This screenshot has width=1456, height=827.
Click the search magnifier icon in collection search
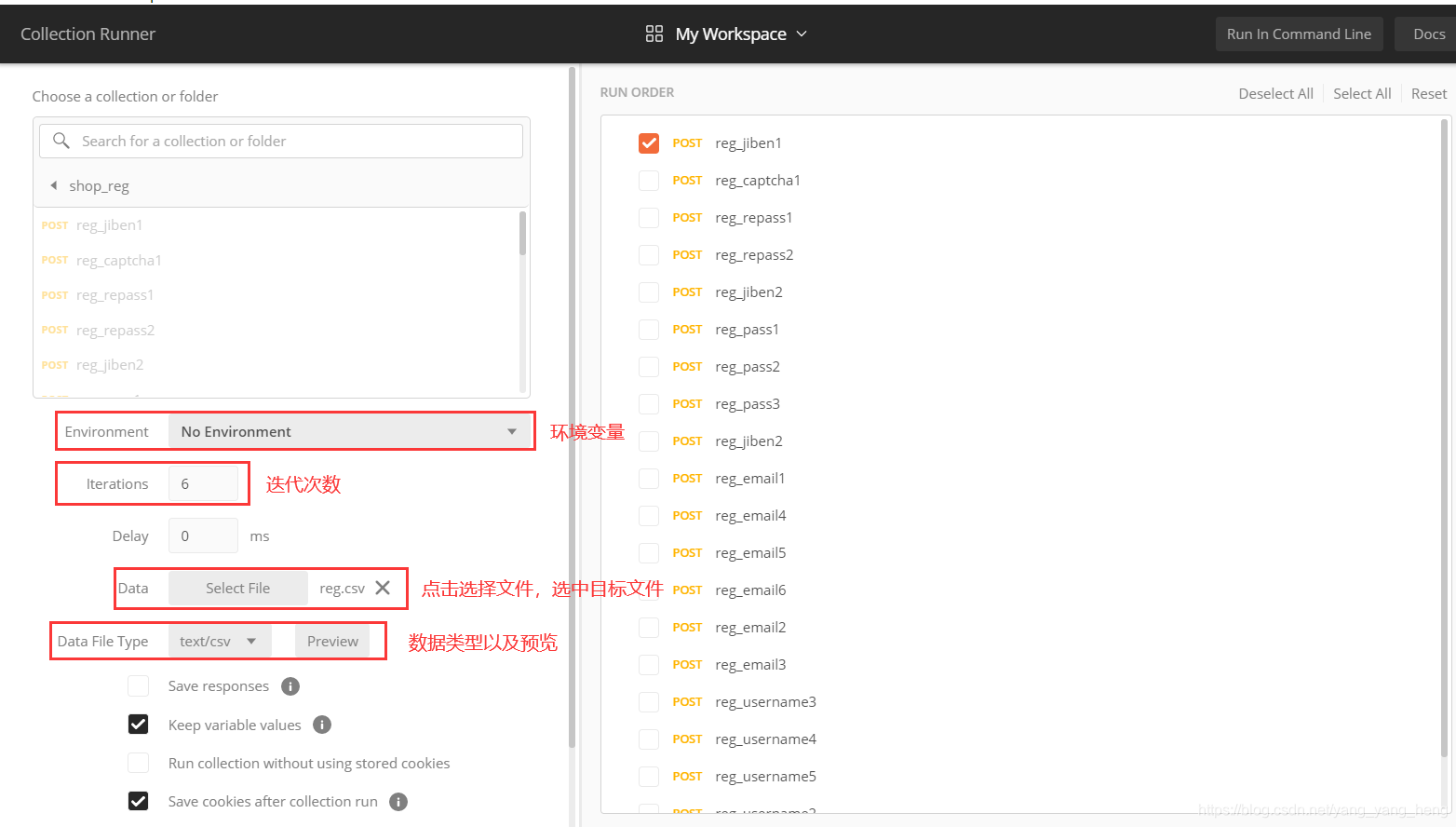click(61, 141)
